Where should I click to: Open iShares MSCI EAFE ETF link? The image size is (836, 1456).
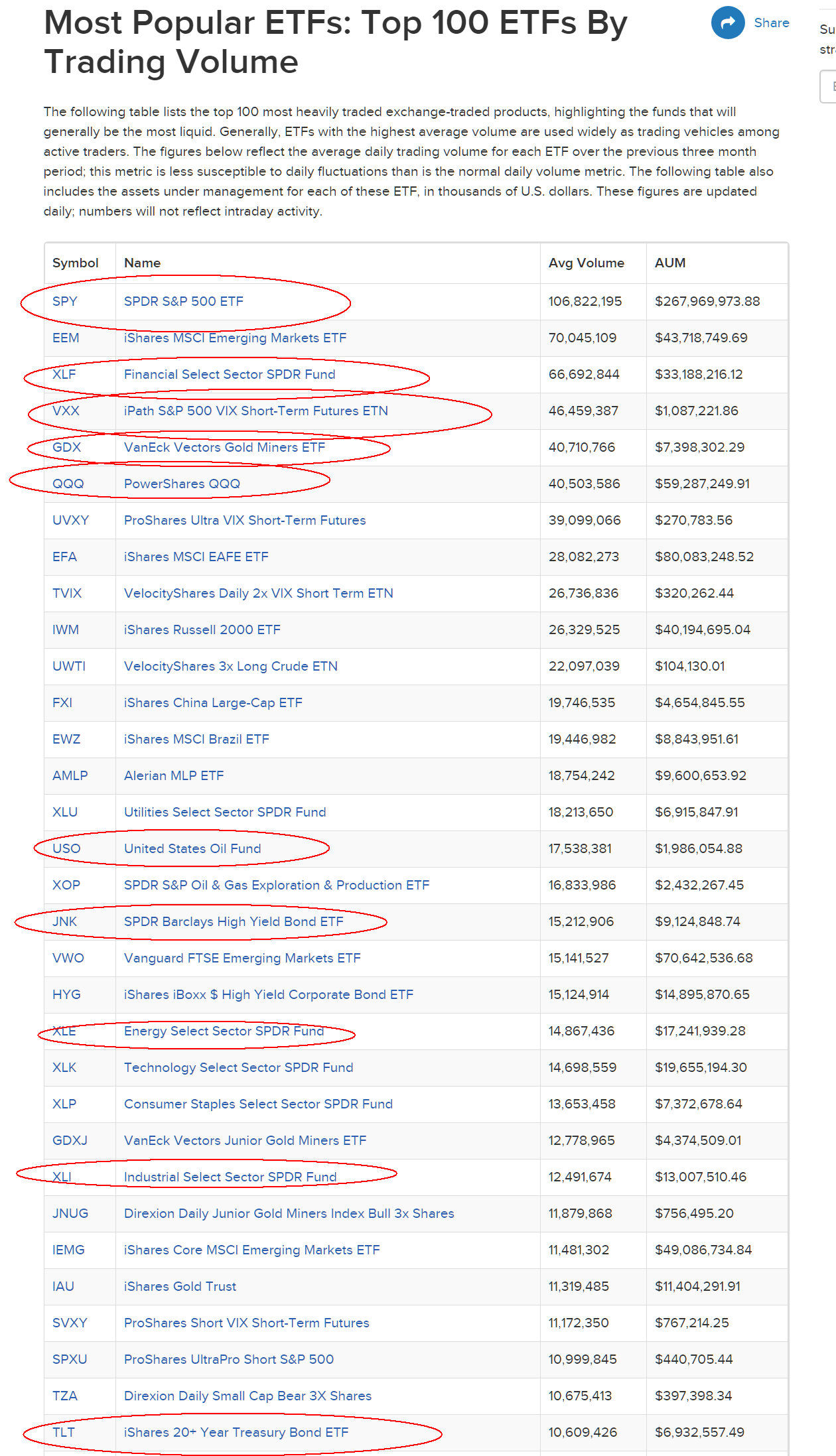point(196,557)
